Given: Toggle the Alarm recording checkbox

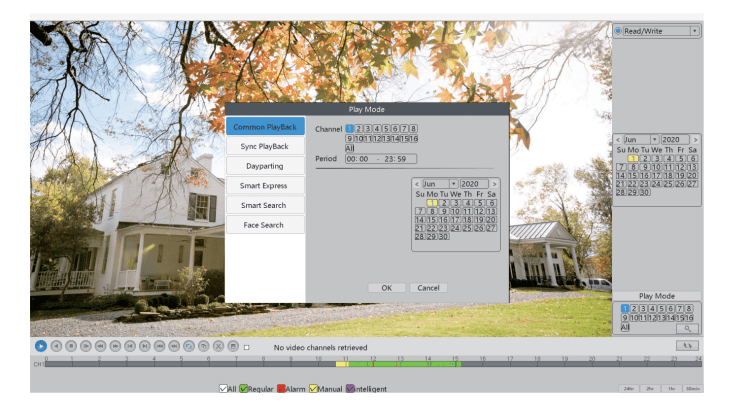Looking at the screenshot, I should 282,388.
